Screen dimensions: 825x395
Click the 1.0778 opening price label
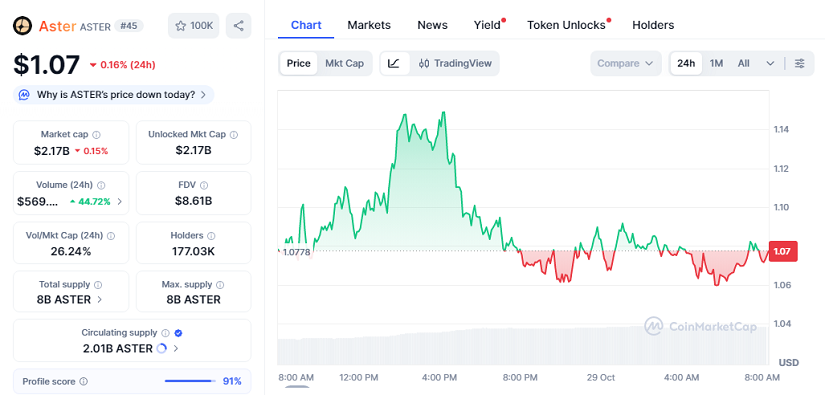(296, 252)
